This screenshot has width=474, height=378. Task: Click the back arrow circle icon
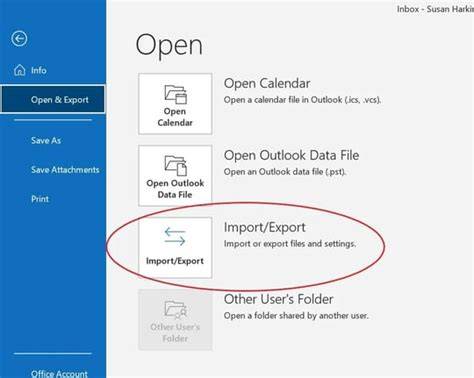pyautogui.click(x=19, y=39)
